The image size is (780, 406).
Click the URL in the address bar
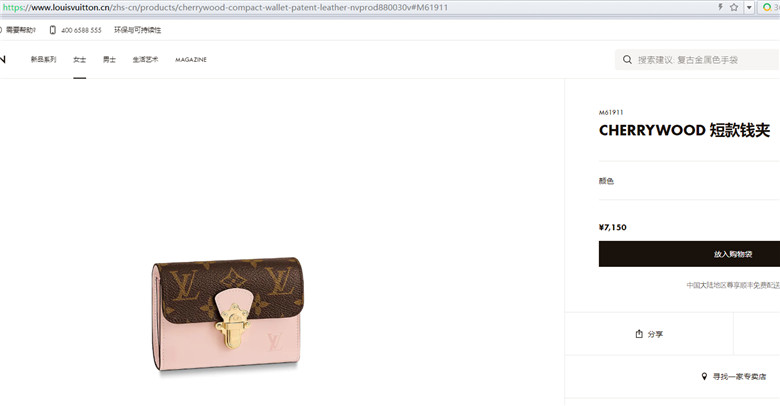[x=225, y=7]
